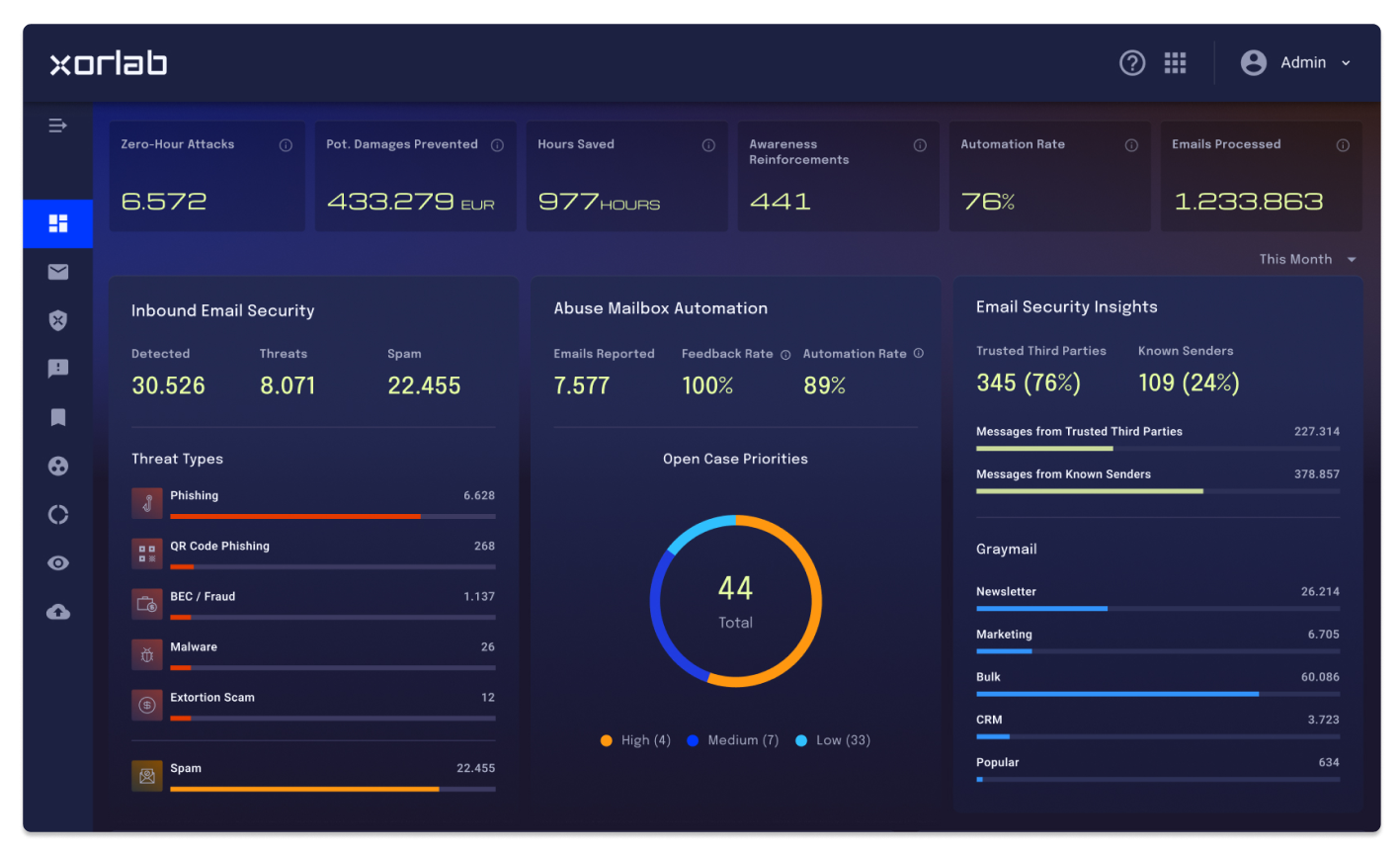Open the cloud upload sidebar icon

point(58,612)
